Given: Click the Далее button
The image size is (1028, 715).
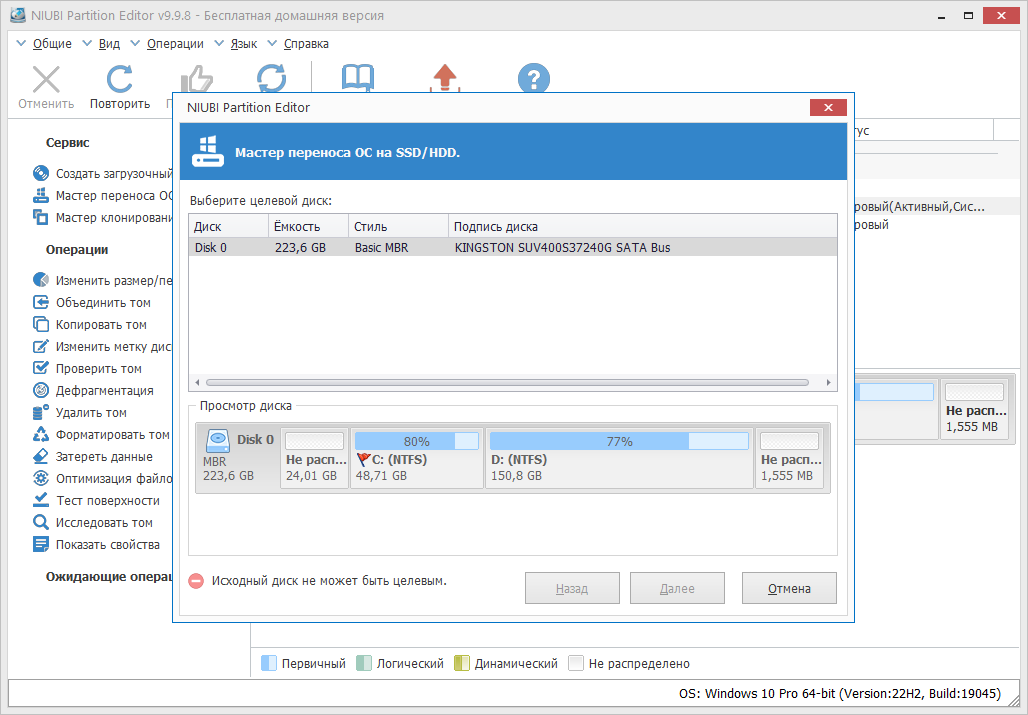Looking at the screenshot, I should pyautogui.click(x=677, y=588).
